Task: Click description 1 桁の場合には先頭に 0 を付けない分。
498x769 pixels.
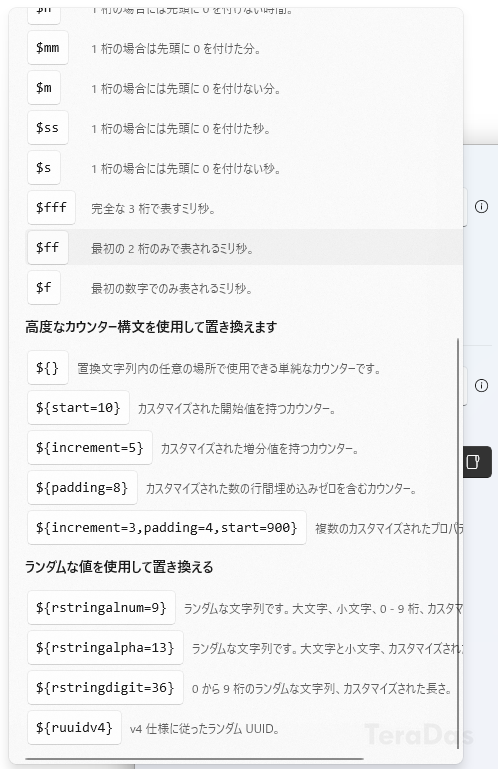Action: pyautogui.click(x=186, y=89)
